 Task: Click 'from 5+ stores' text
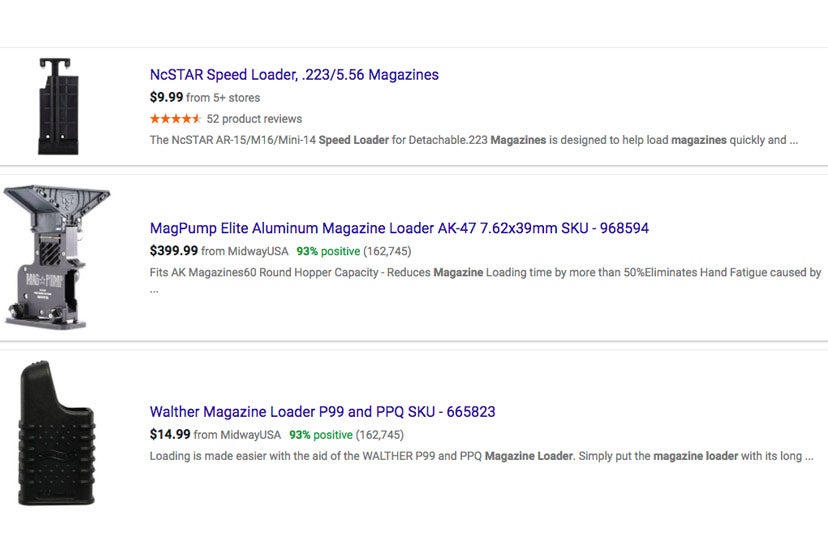tap(223, 98)
